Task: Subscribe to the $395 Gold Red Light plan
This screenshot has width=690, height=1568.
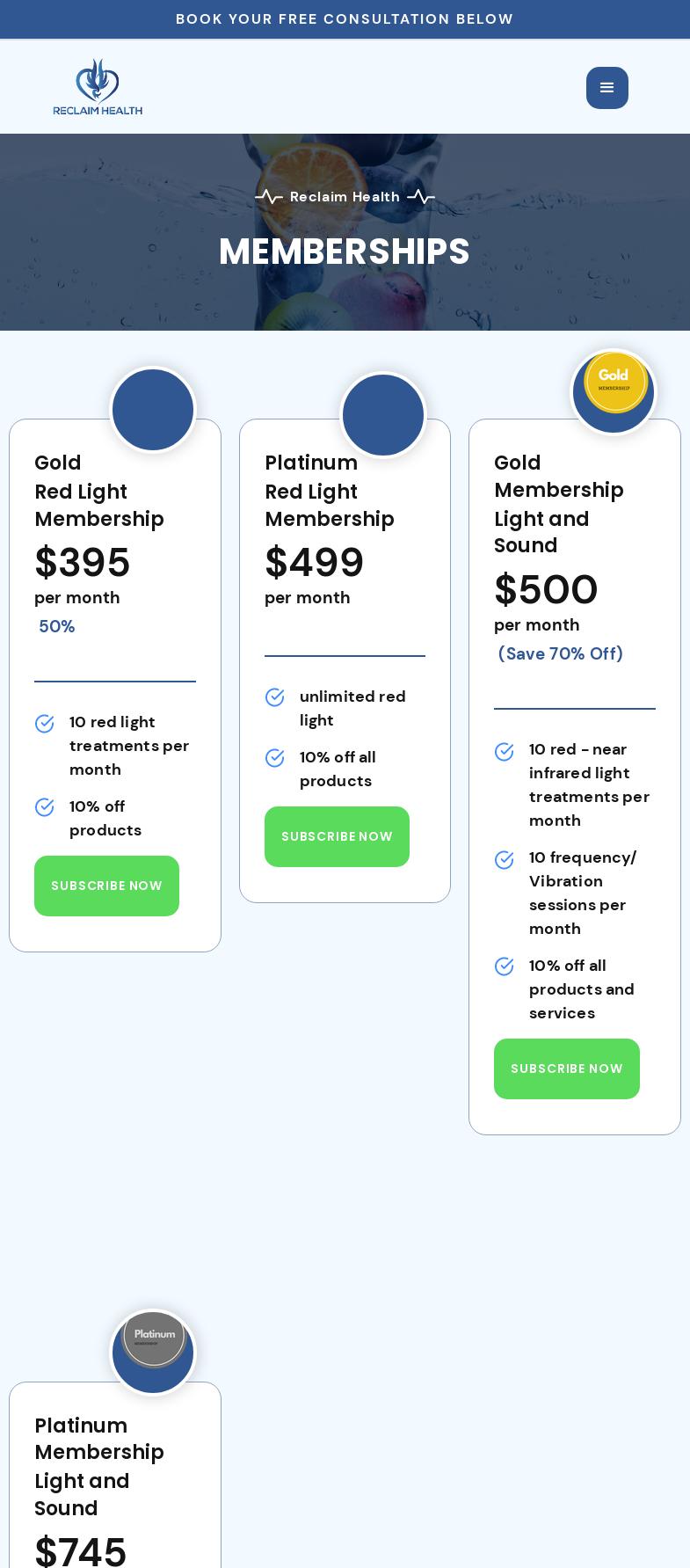Action: pyautogui.click(x=106, y=886)
